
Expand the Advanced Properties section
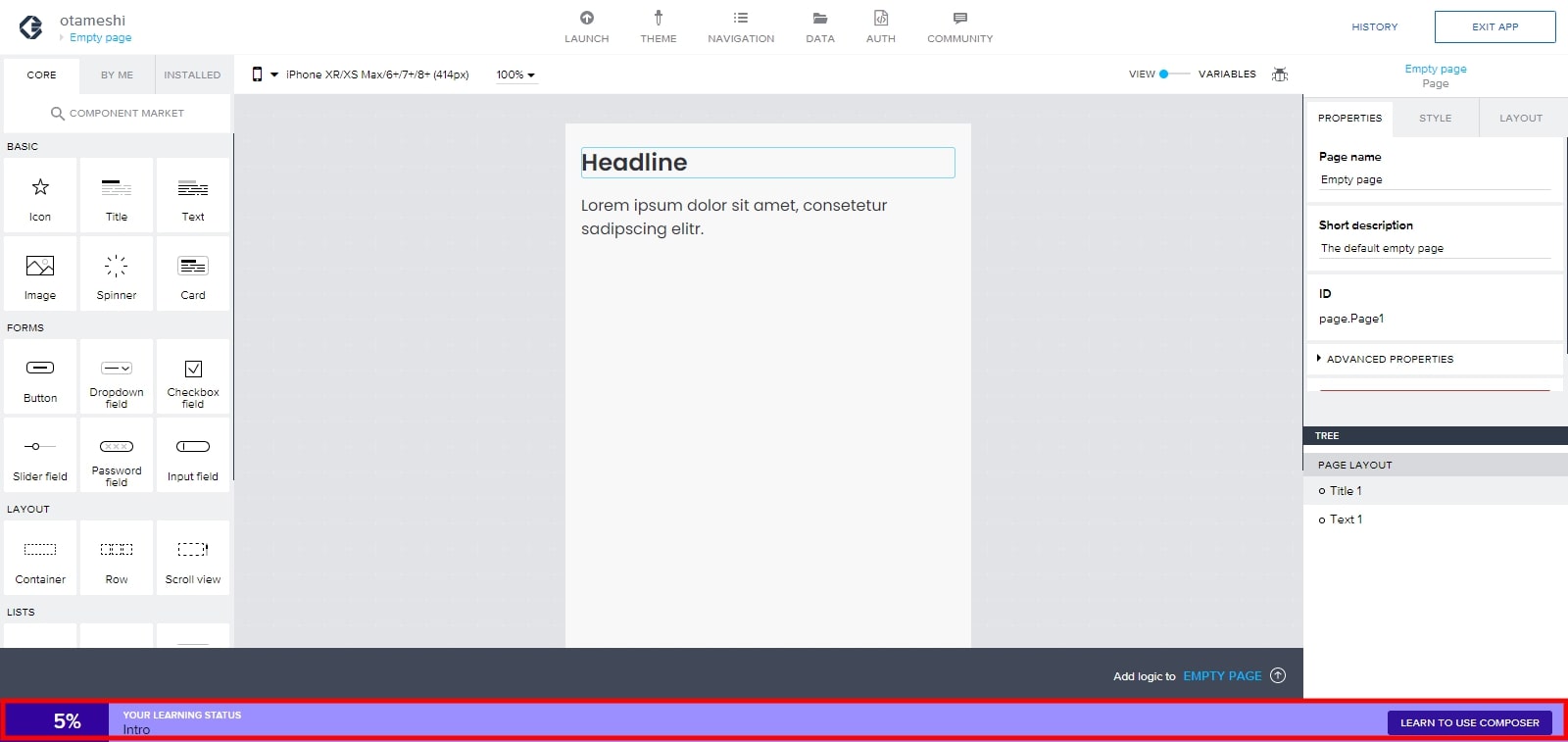pos(1389,360)
